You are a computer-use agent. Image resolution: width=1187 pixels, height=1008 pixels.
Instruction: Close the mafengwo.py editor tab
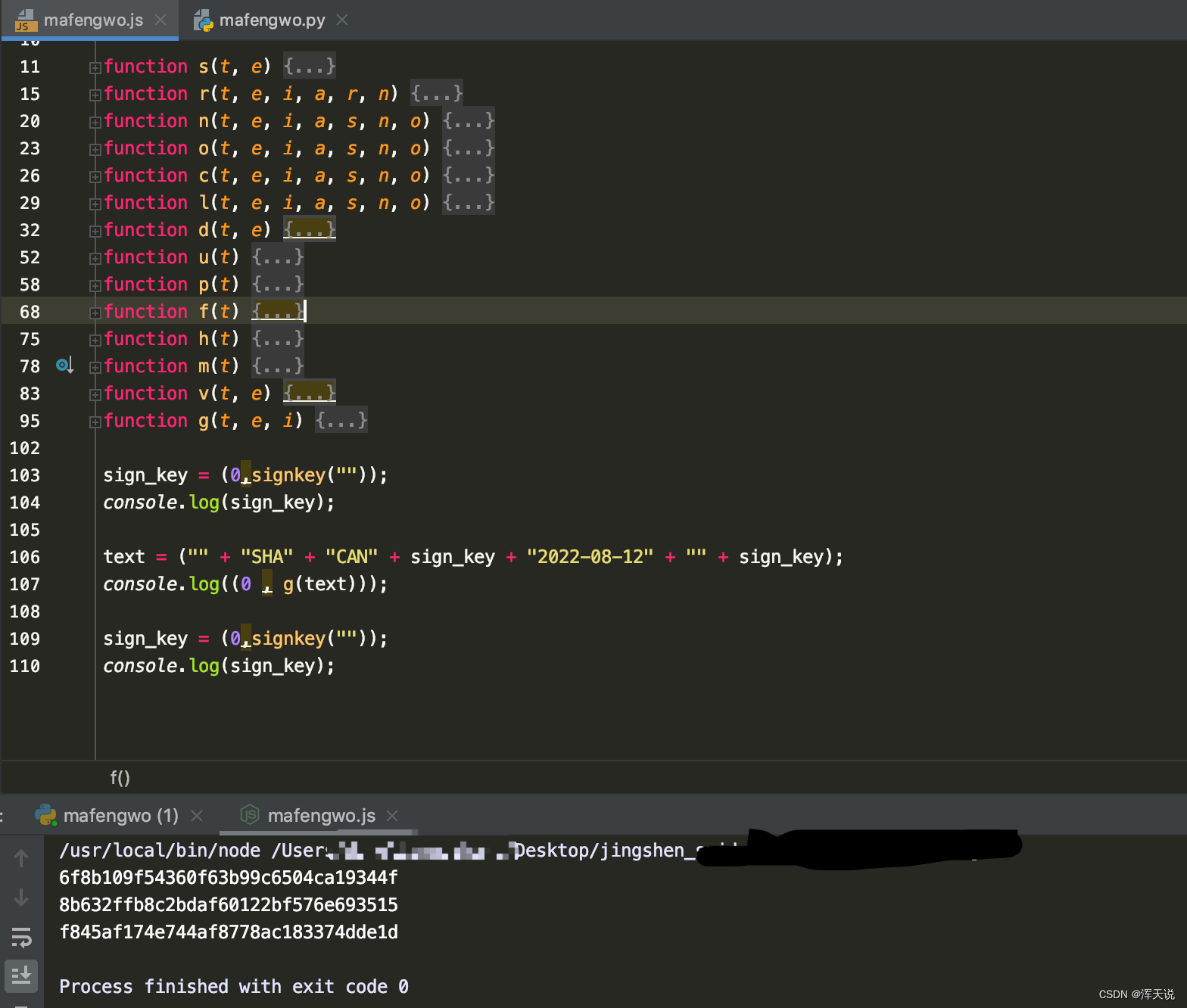(342, 20)
